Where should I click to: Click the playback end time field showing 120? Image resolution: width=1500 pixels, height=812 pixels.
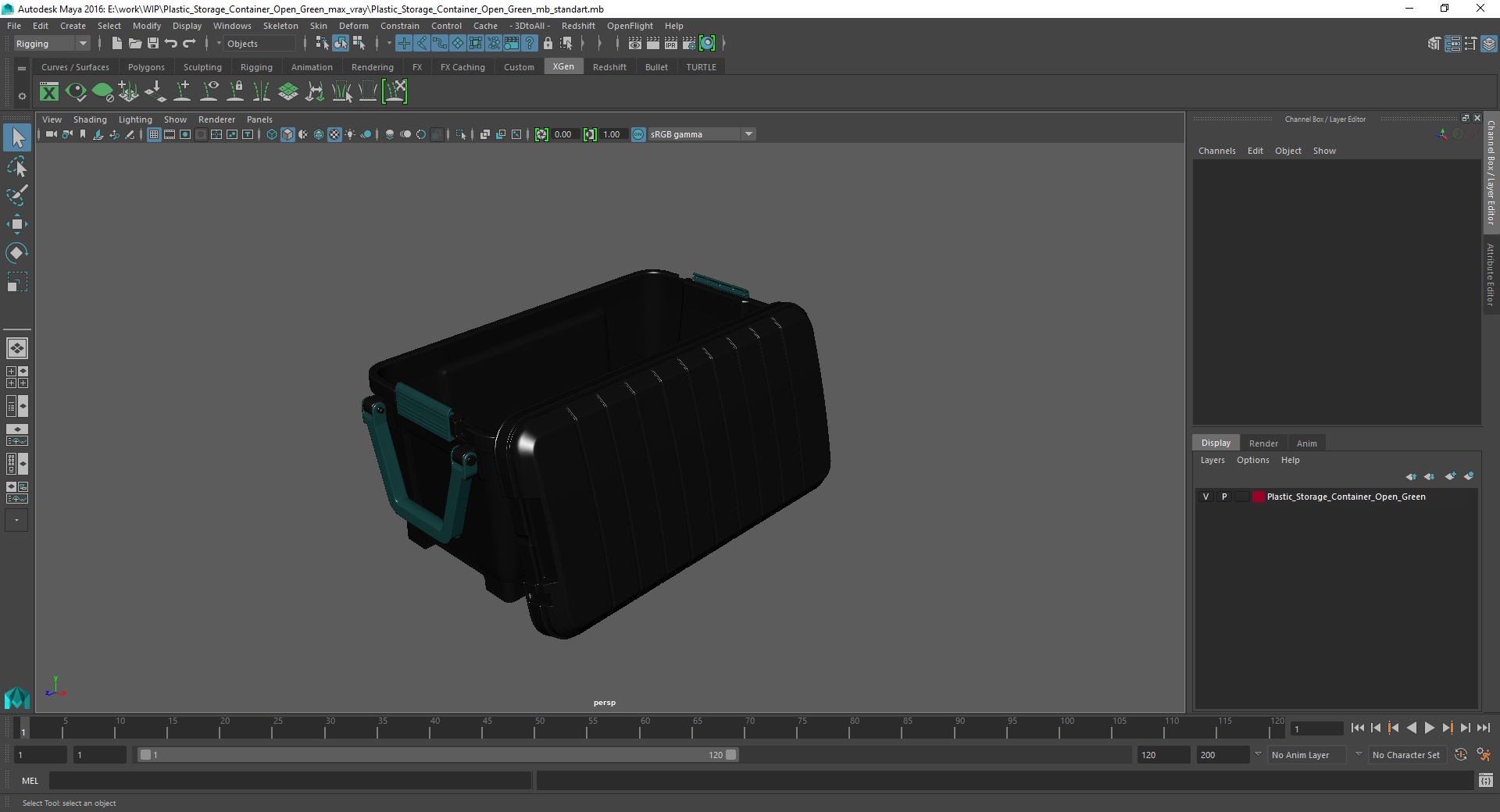coord(1162,755)
